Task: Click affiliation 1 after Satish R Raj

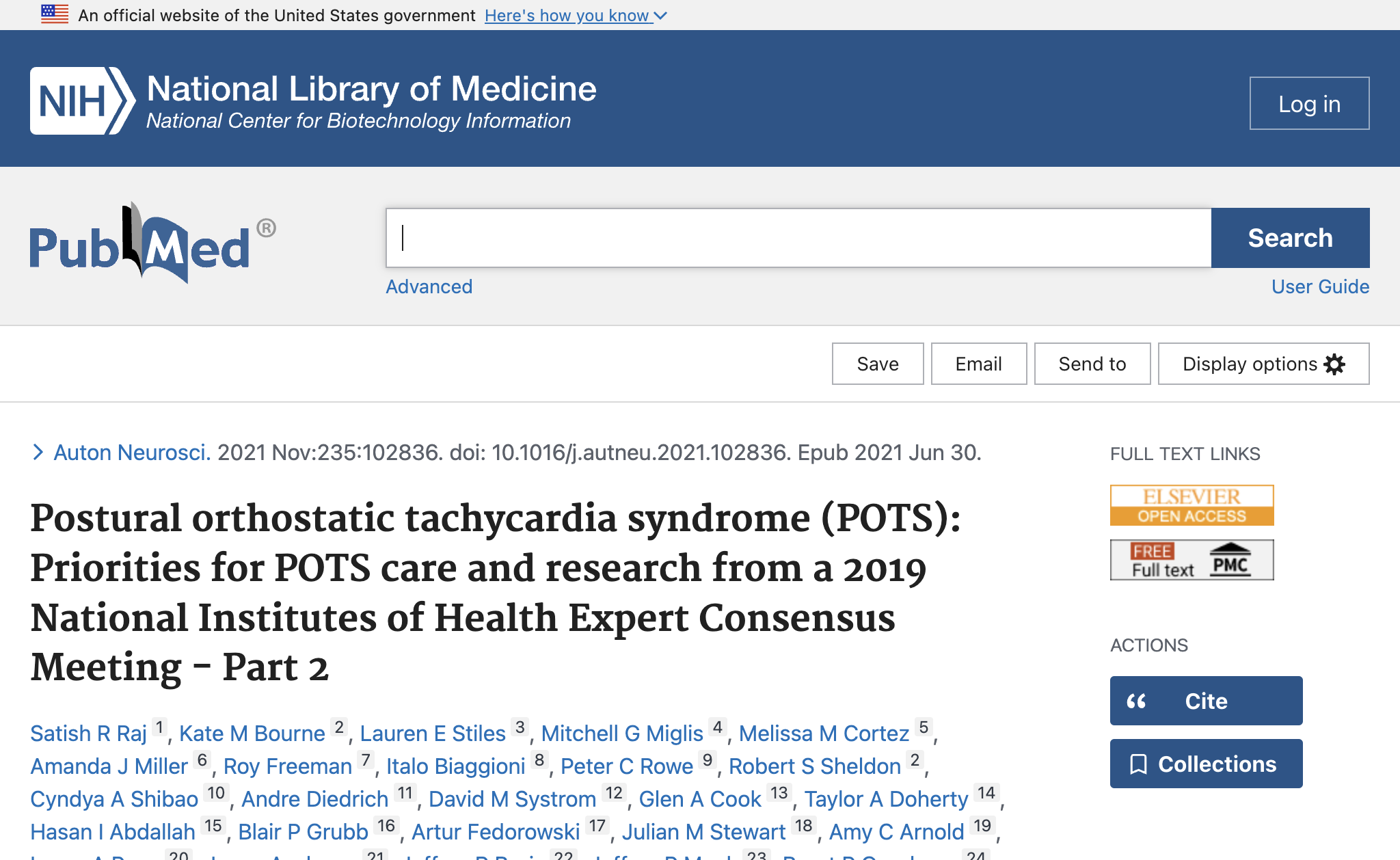Action: coord(159,727)
